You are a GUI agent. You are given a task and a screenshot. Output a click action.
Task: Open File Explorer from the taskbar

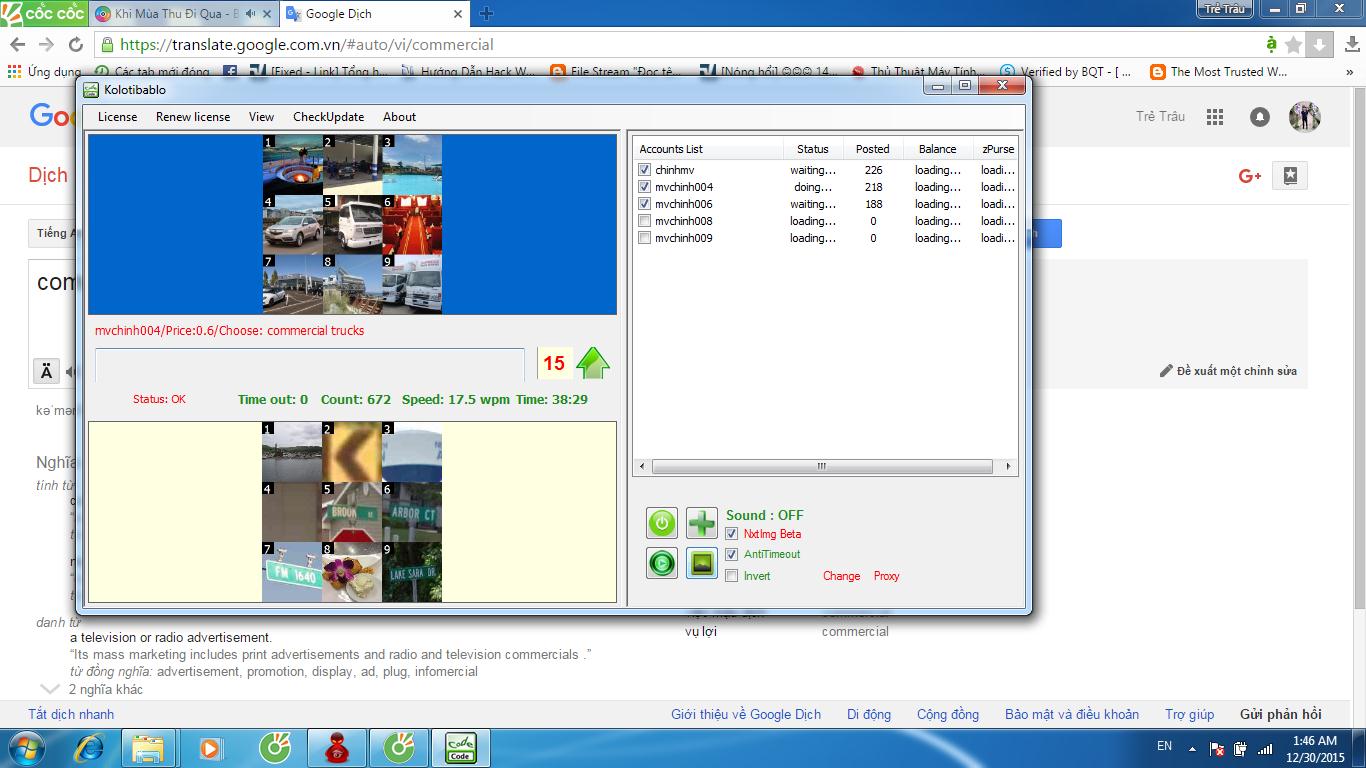tap(148, 748)
